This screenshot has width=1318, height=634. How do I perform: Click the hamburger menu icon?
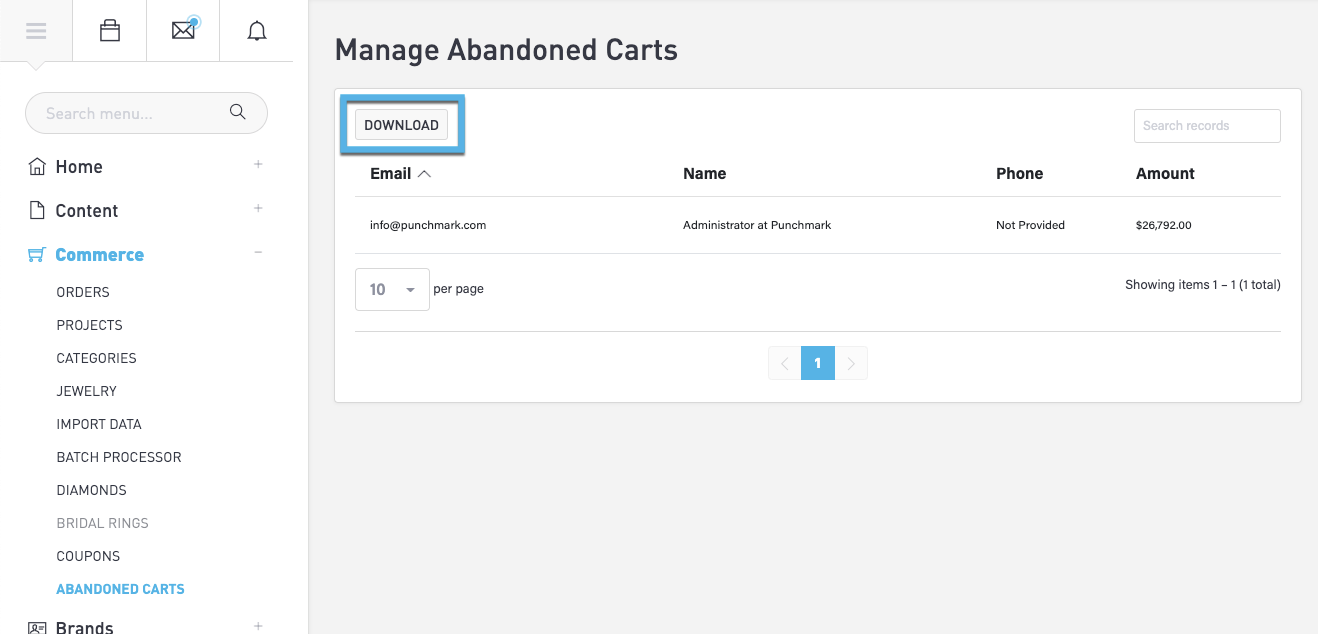pyautogui.click(x=36, y=31)
